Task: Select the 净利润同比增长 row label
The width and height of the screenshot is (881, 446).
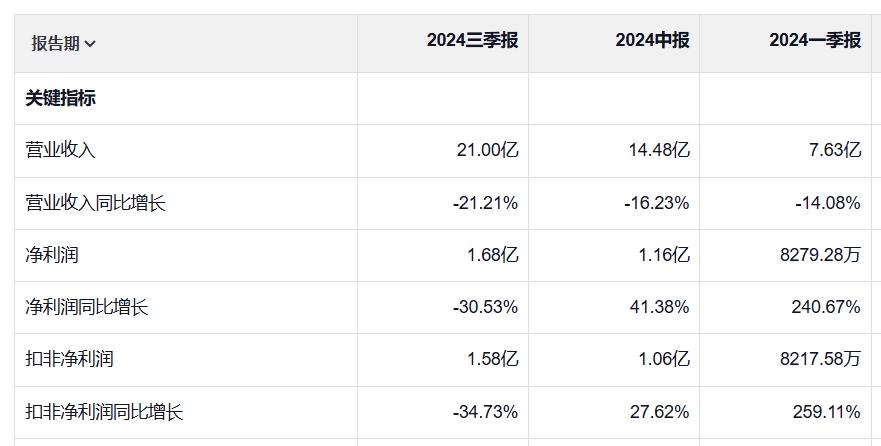Action: tap(87, 307)
